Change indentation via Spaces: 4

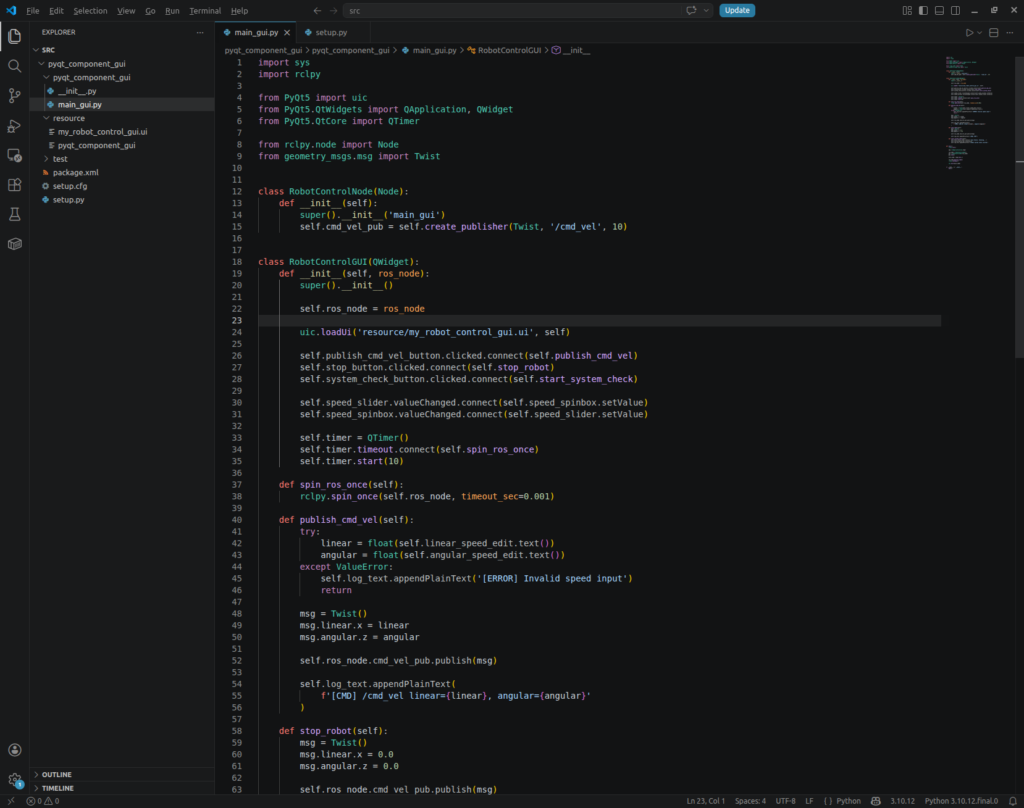[750, 801]
